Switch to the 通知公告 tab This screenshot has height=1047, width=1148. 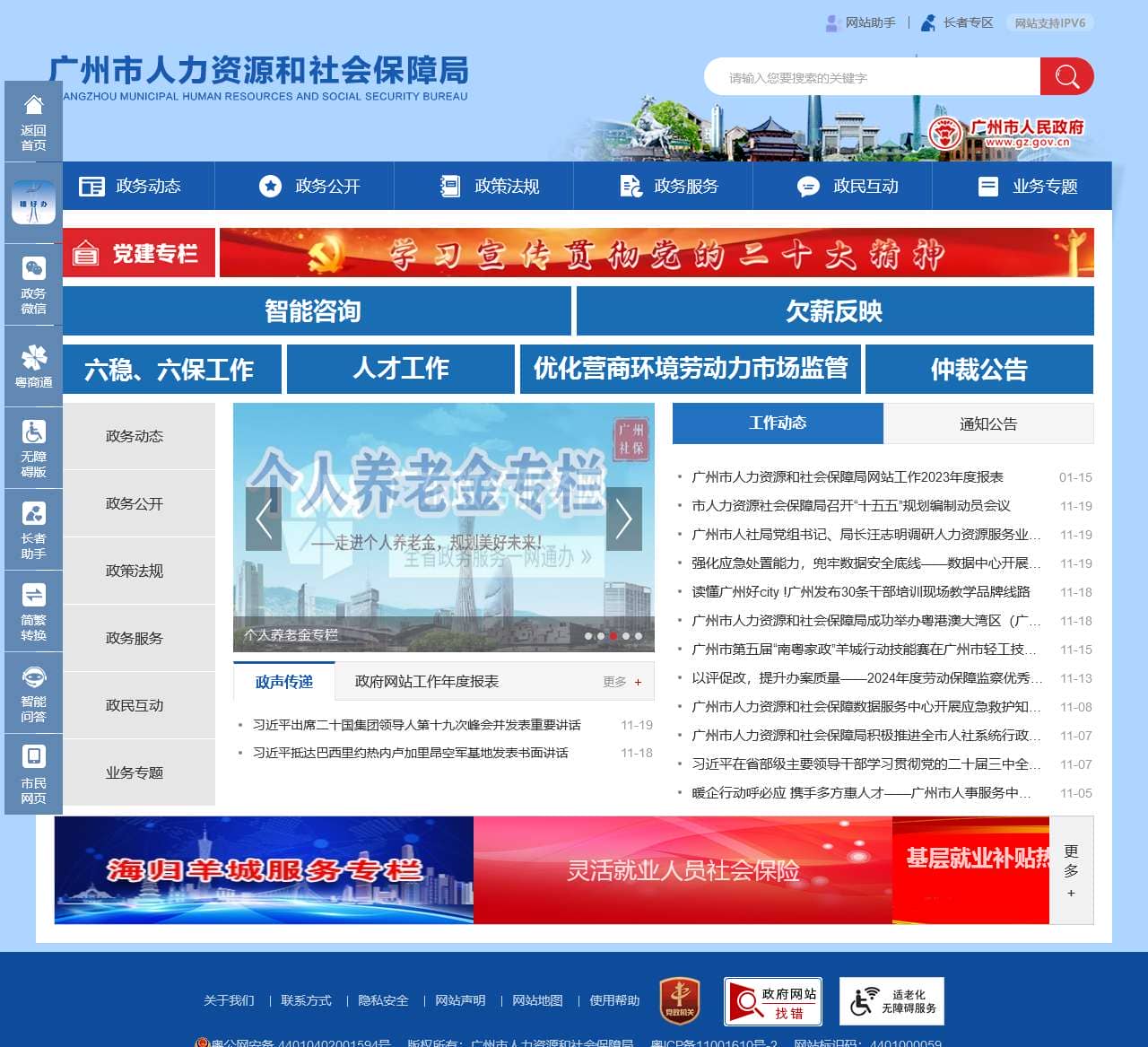tap(988, 423)
